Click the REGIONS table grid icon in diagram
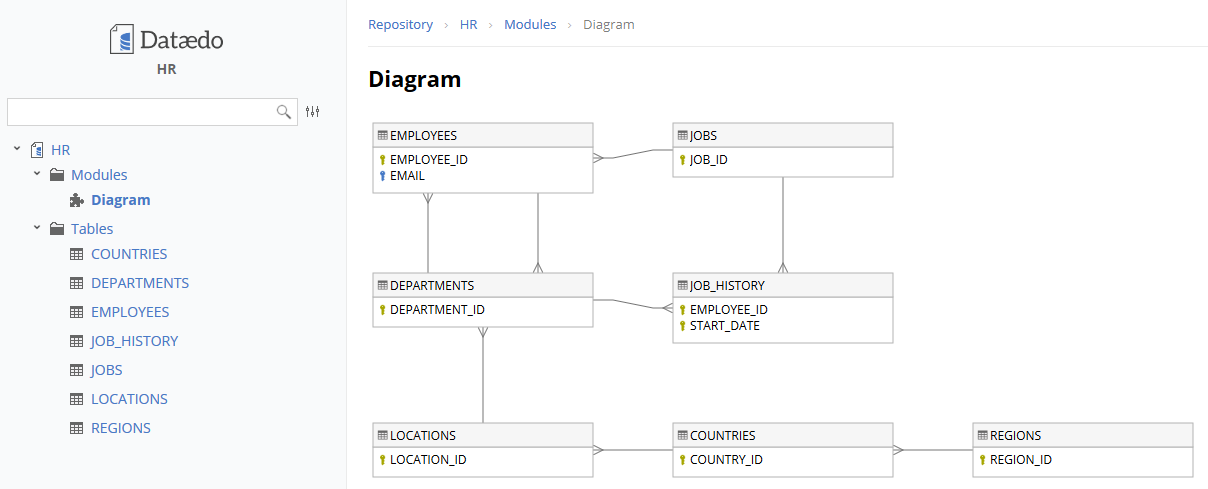Viewport: 1208px width, 489px height. click(982, 436)
